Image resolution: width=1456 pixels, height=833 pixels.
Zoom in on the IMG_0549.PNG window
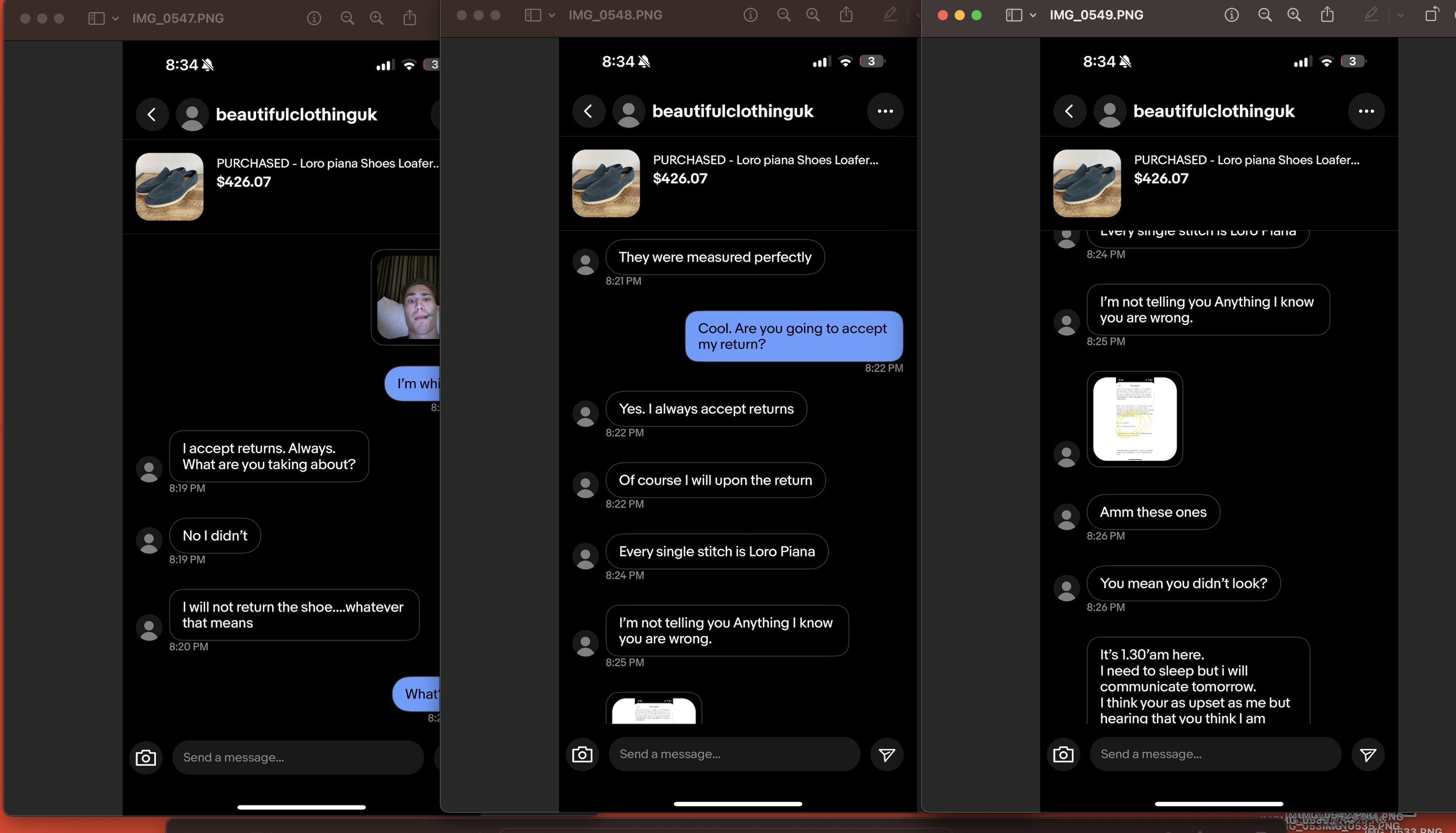coord(1294,15)
